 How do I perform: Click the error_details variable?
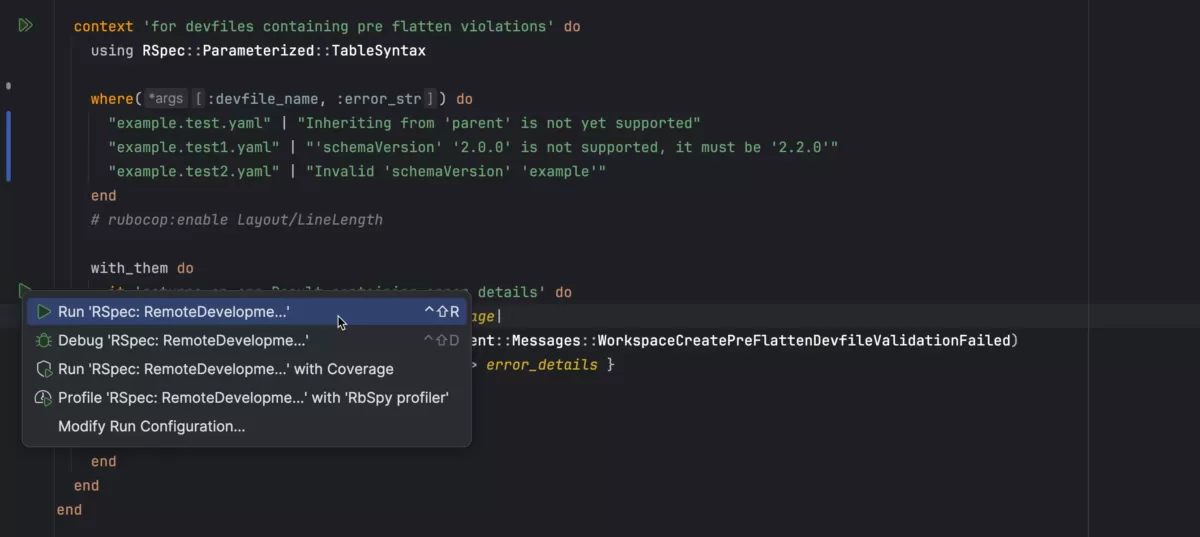pyautogui.click(x=541, y=365)
